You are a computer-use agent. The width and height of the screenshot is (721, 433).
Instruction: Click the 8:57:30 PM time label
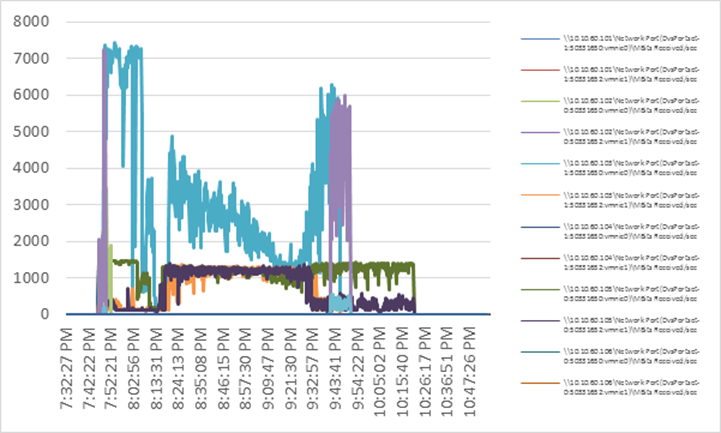click(245, 368)
